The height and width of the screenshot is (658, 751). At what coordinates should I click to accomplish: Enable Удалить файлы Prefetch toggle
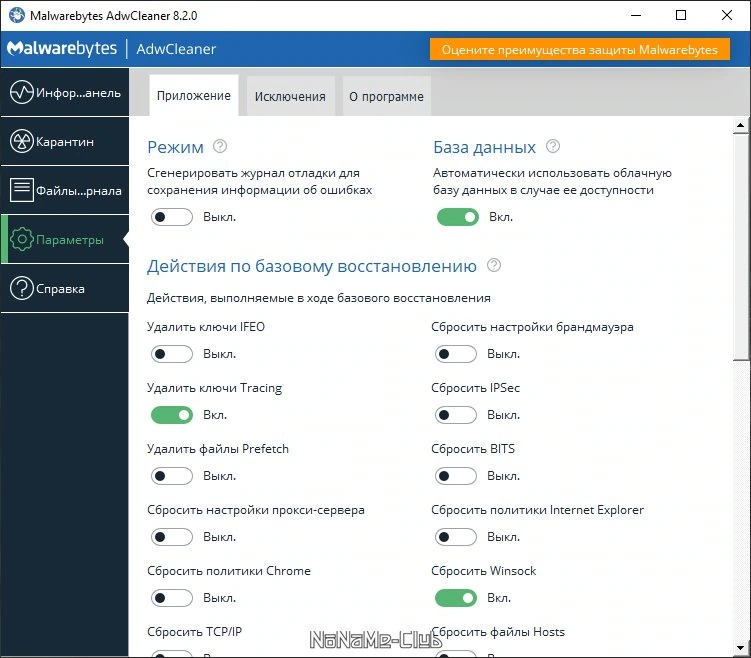click(x=171, y=476)
